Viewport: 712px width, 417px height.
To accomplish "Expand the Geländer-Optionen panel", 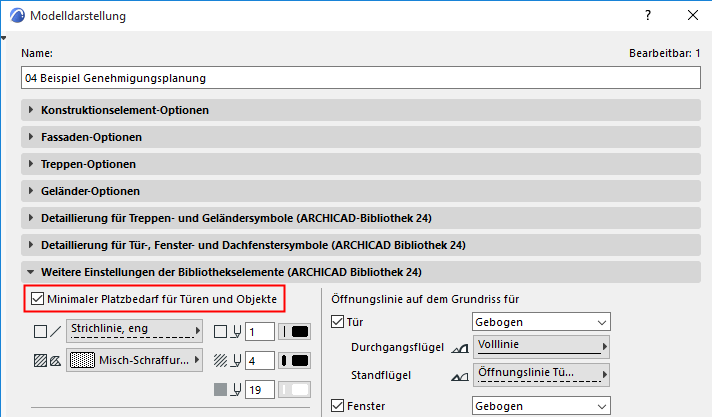I will tap(361, 191).
